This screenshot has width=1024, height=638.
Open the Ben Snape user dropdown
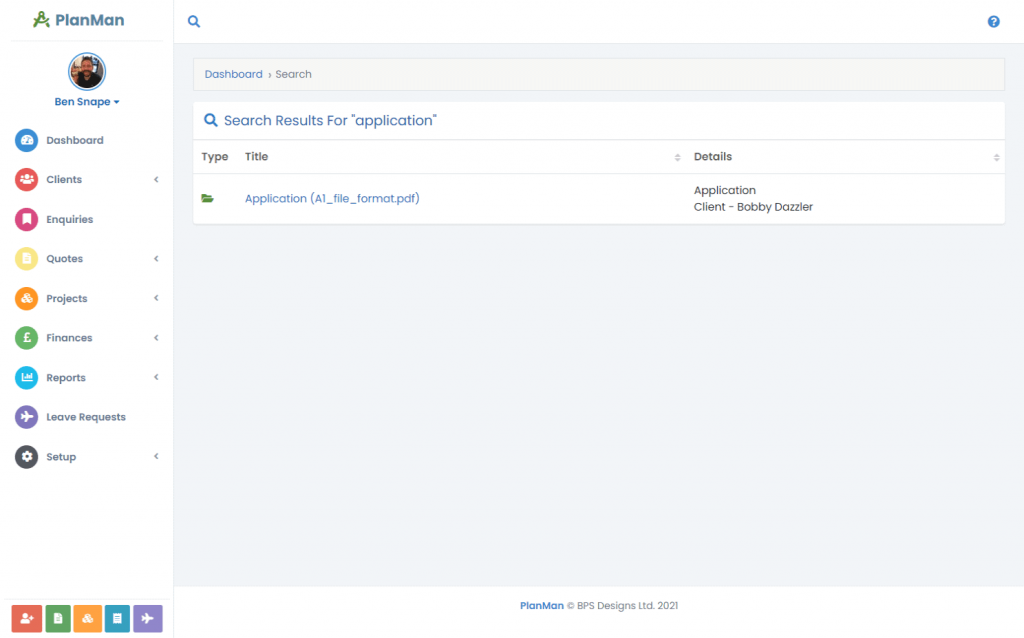[87, 102]
